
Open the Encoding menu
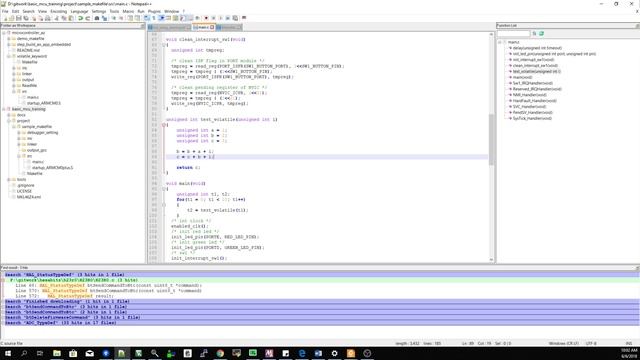point(58,11)
